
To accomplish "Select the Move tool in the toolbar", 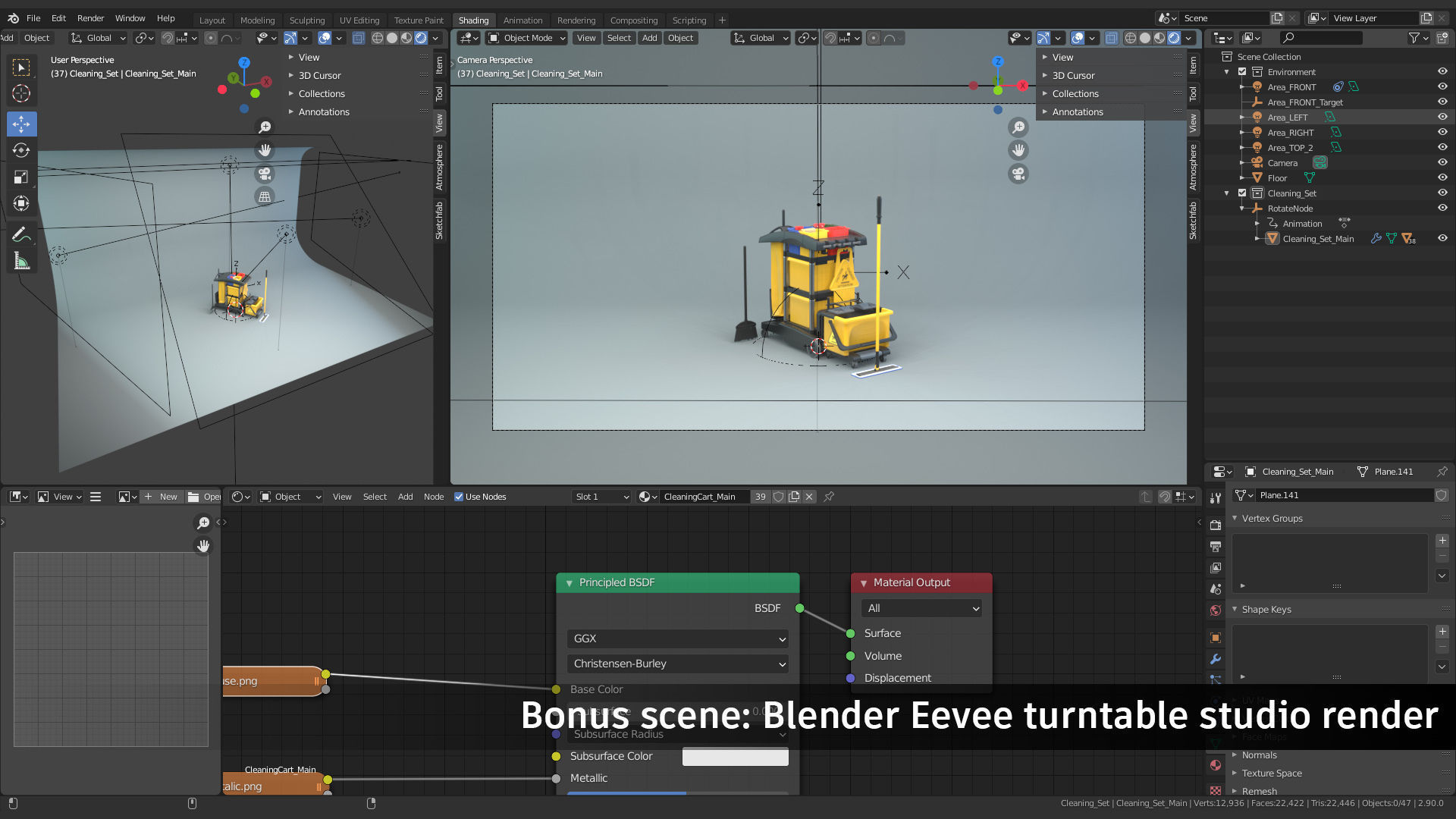I will point(21,124).
